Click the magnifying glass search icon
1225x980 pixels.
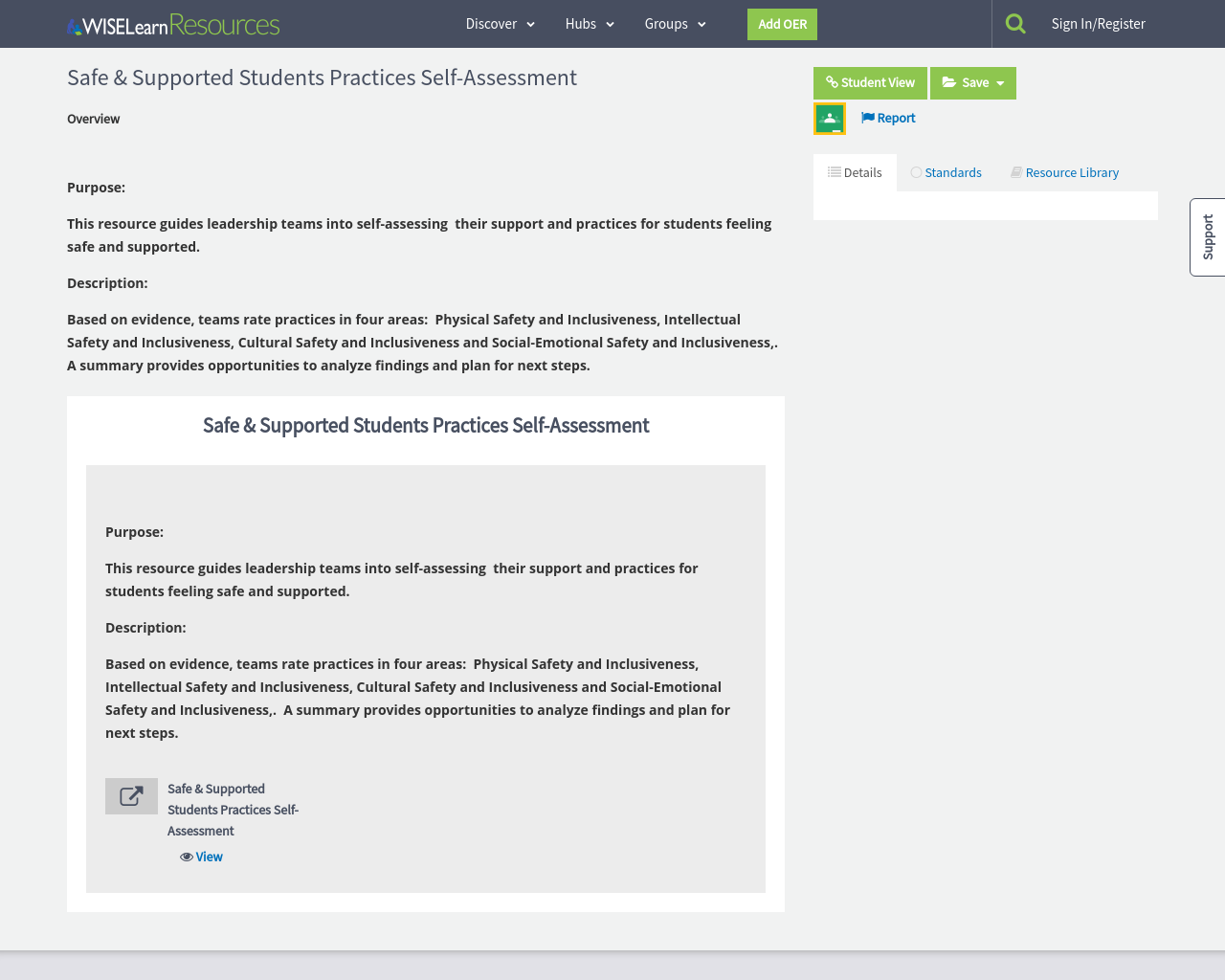[1015, 23]
